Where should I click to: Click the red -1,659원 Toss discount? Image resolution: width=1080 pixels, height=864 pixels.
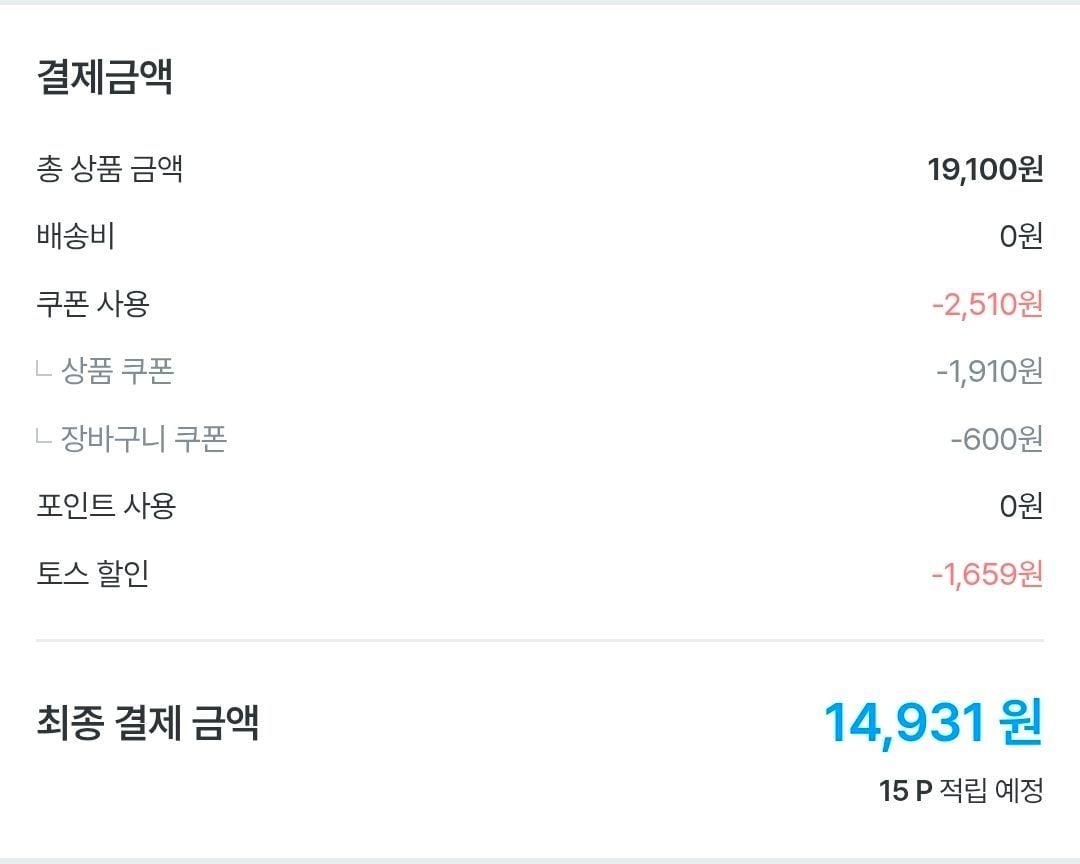(987, 574)
